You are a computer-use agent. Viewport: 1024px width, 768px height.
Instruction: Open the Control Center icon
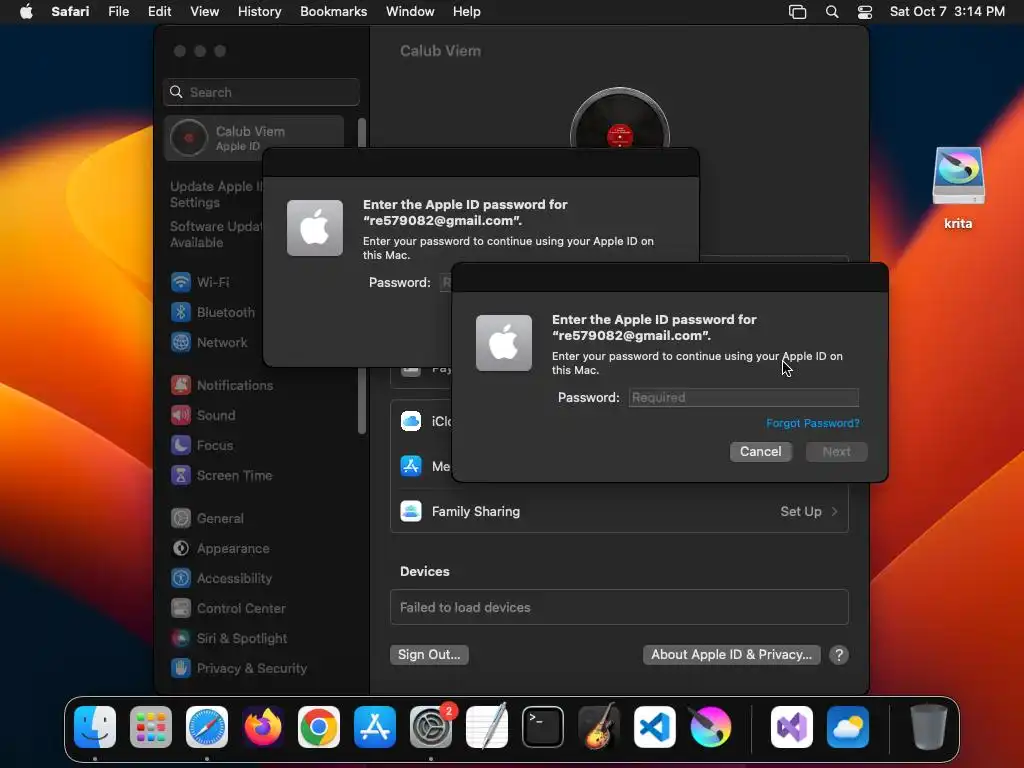pos(181,609)
